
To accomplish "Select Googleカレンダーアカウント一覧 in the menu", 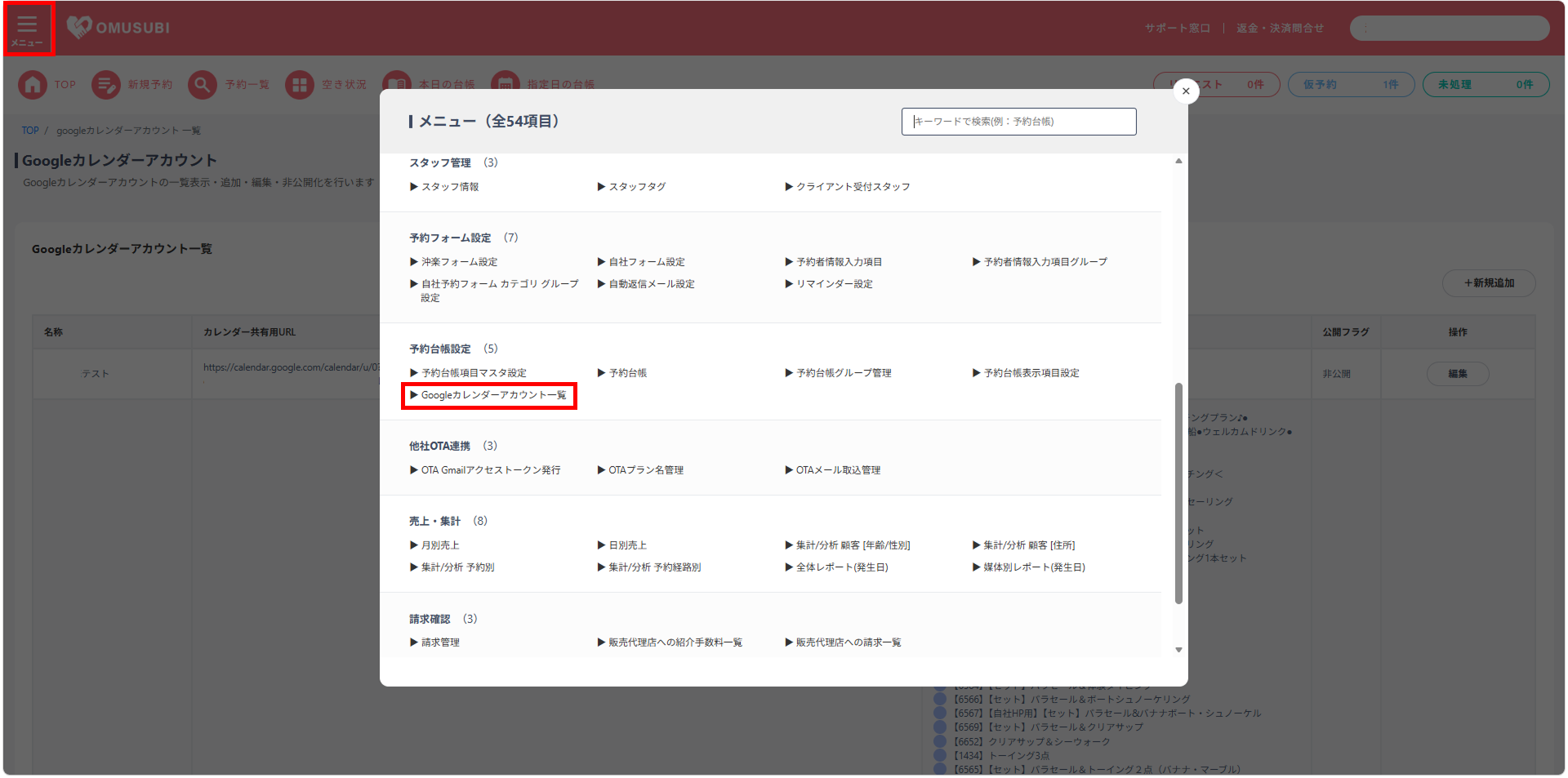I will point(488,395).
